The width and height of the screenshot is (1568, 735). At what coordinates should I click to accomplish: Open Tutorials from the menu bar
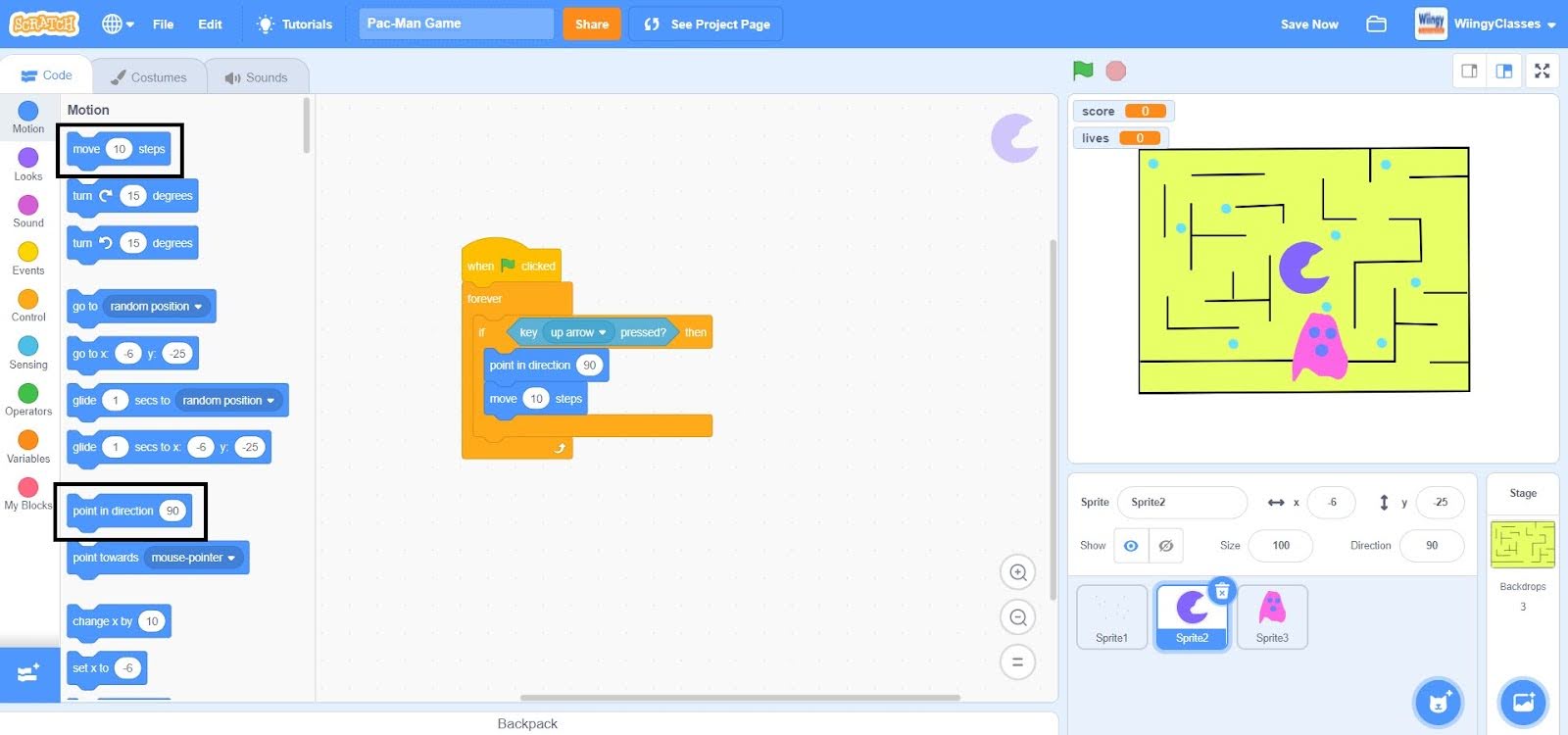coord(294,24)
